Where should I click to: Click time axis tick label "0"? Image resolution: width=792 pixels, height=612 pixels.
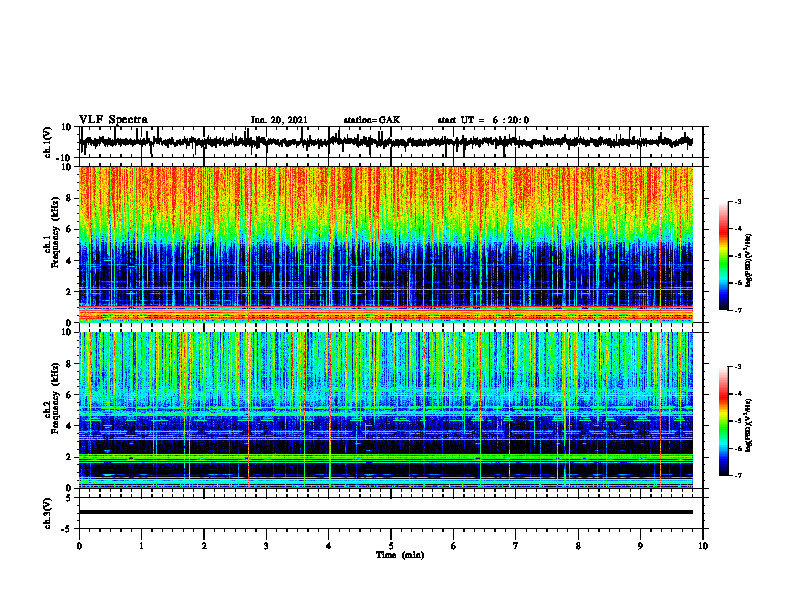click(79, 546)
